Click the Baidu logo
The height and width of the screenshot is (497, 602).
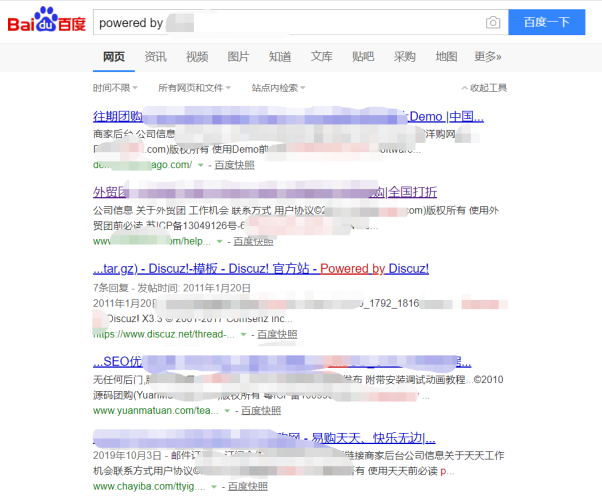[46, 20]
